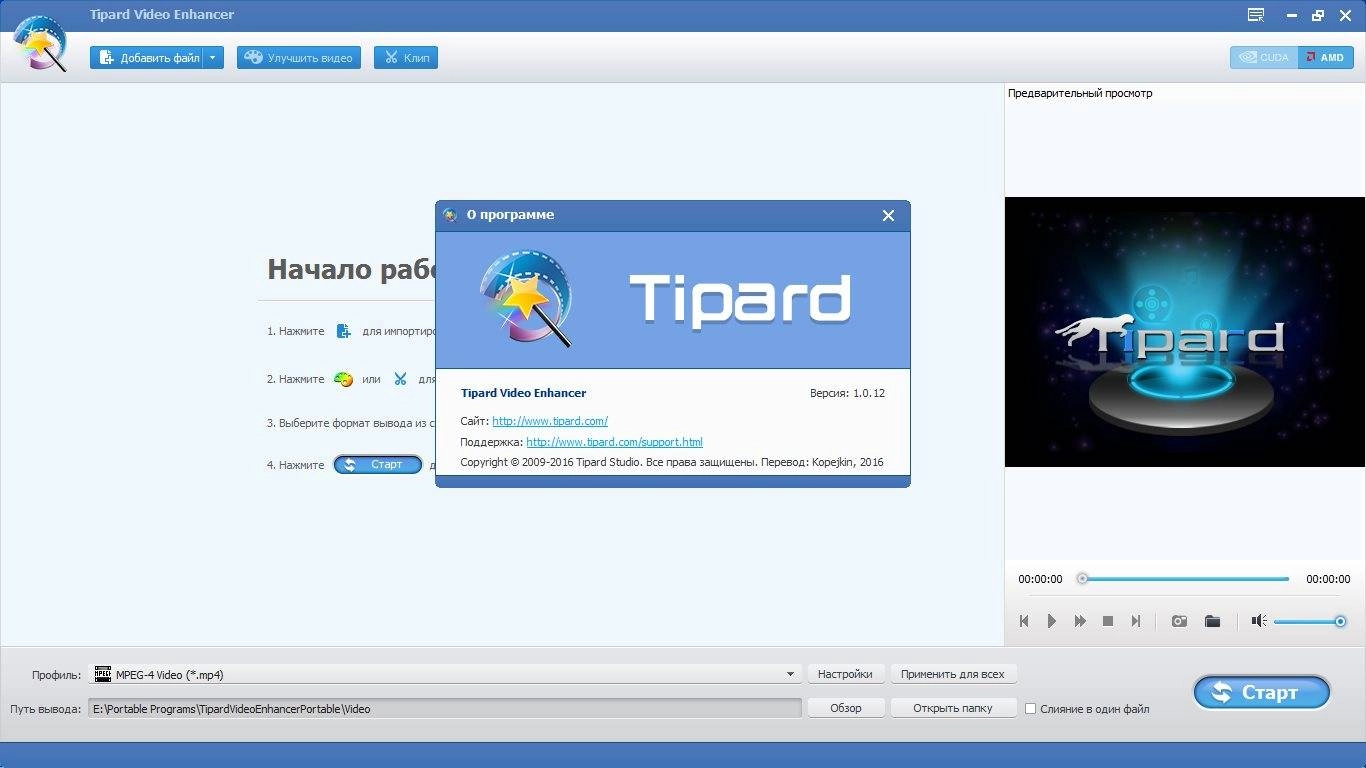Toggle CUDA acceleration
Viewport: 1366px width, 768px height.
tap(1264, 57)
